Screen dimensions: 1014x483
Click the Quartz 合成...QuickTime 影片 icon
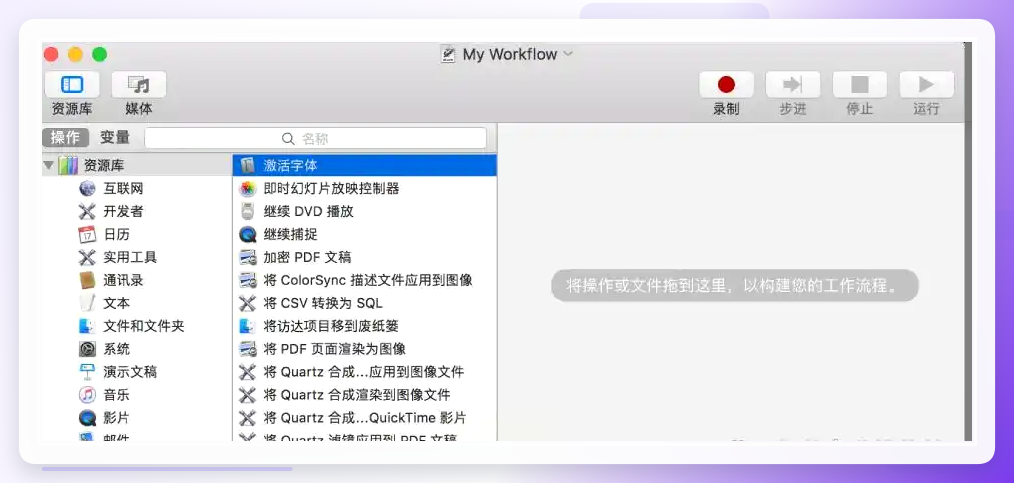(248, 418)
